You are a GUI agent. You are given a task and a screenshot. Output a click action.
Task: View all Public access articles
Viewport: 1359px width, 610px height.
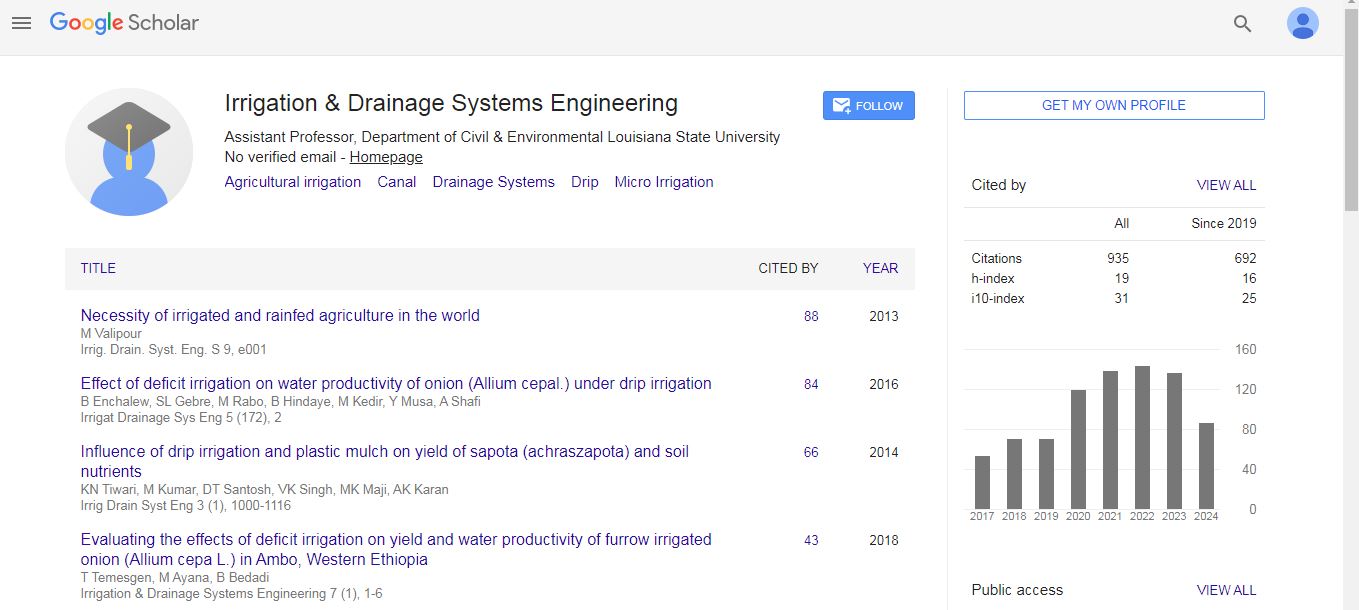1226,590
